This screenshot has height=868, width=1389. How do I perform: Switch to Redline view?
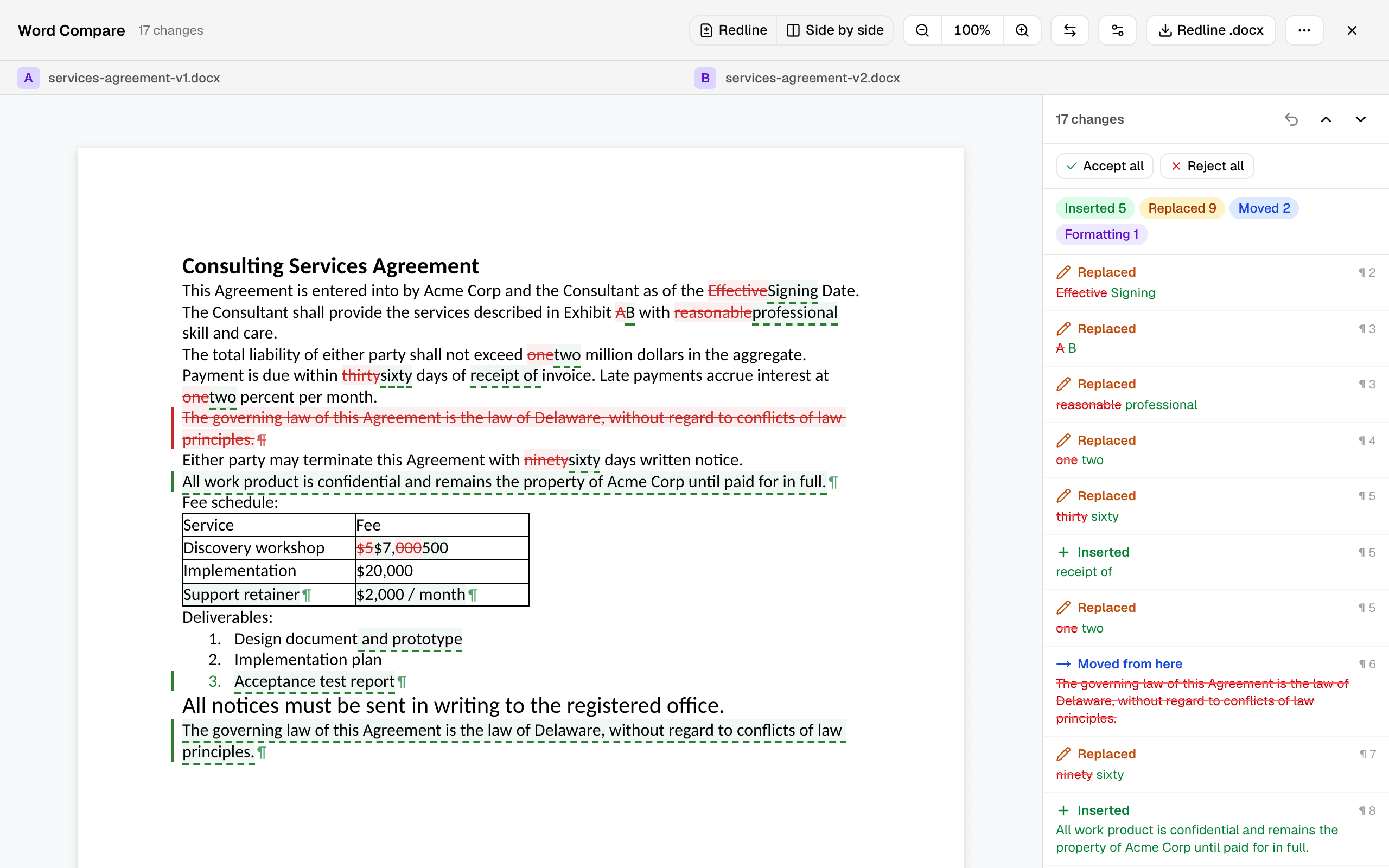click(733, 30)
